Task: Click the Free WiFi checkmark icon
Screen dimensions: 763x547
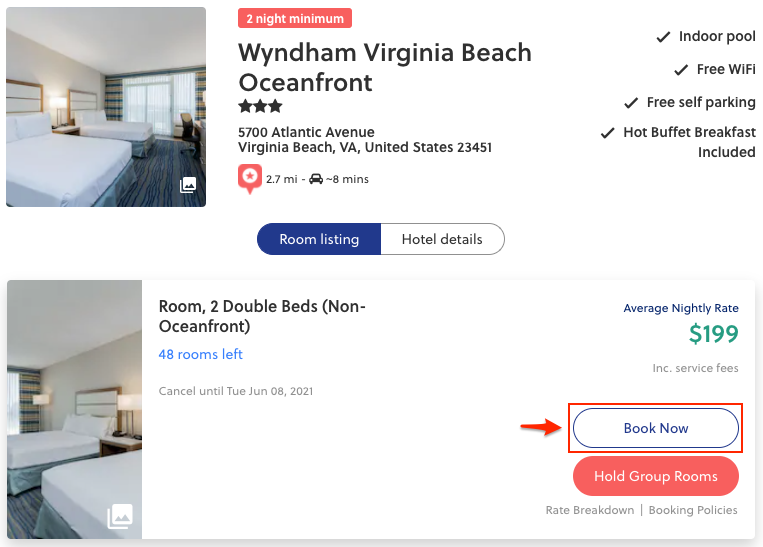Action: tap(682, 70)
